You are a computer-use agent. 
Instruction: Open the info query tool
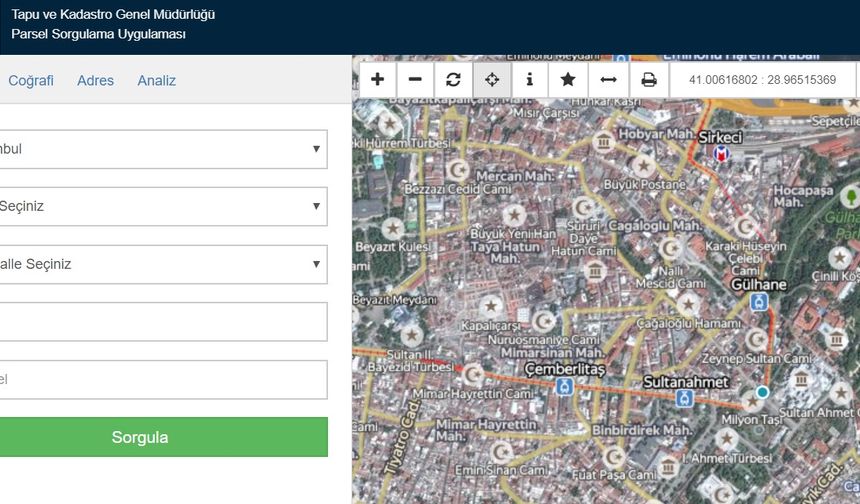click(x=530, y=80)
